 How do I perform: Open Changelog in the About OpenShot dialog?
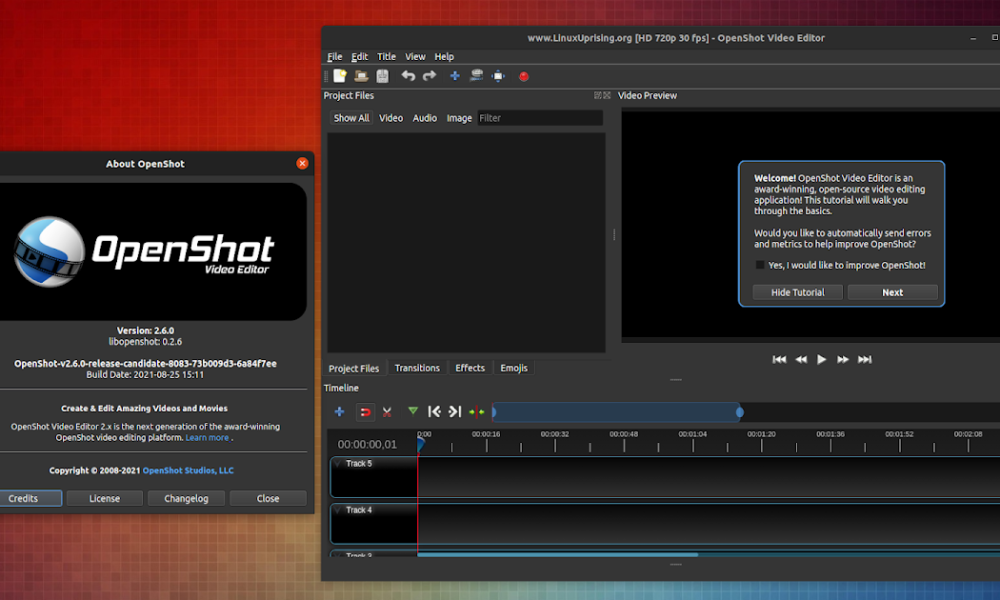click(x=186, y=499)
